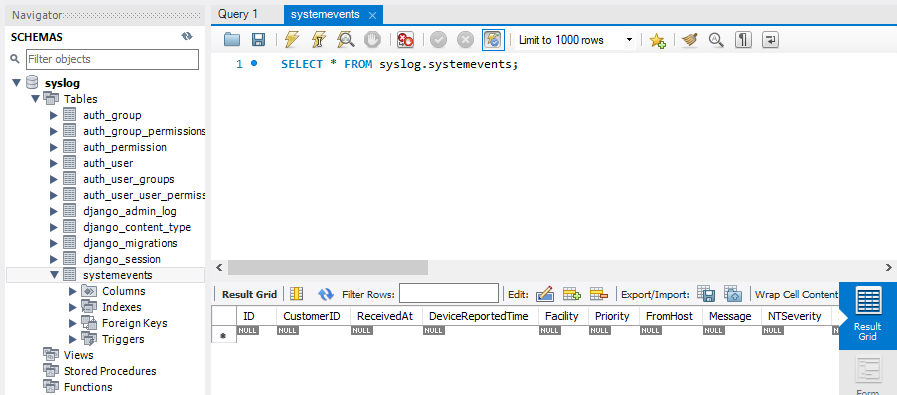Save the script with floppy disk icon
Screen dimensions: 897x395
click(x=259, y=40)
